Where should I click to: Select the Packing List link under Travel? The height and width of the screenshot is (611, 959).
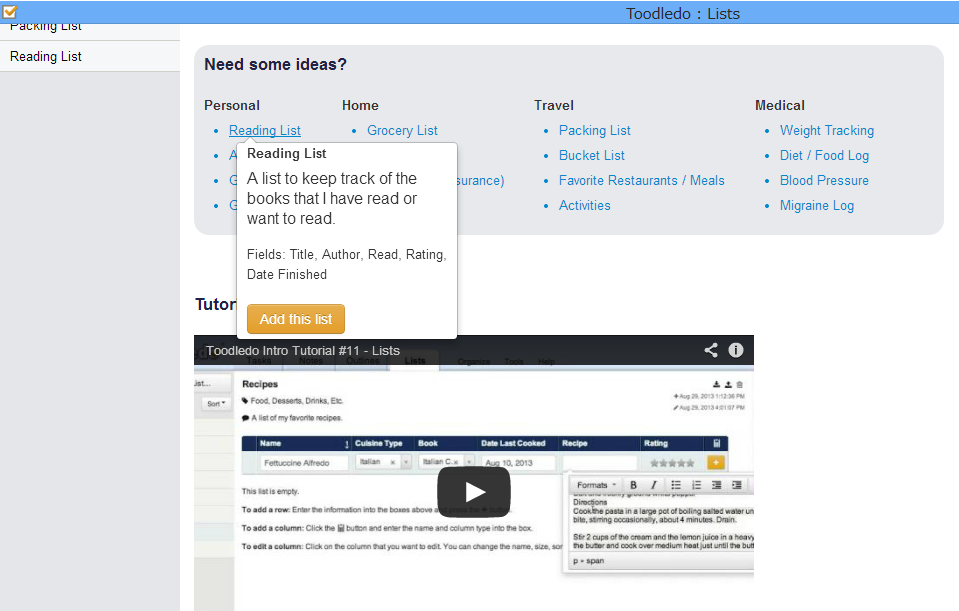(594, 130)
